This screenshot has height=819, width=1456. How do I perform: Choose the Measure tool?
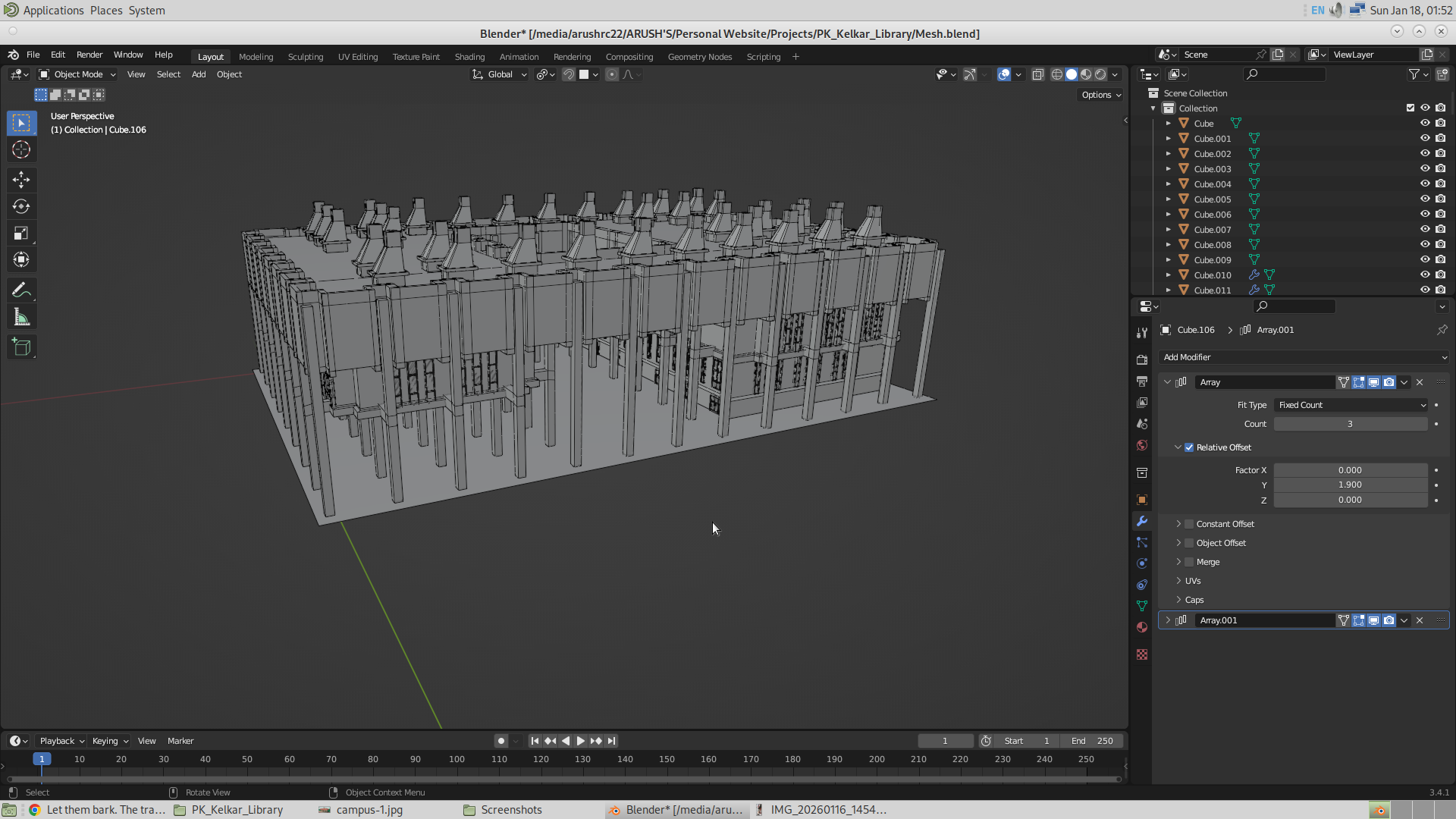pos(21,318)
